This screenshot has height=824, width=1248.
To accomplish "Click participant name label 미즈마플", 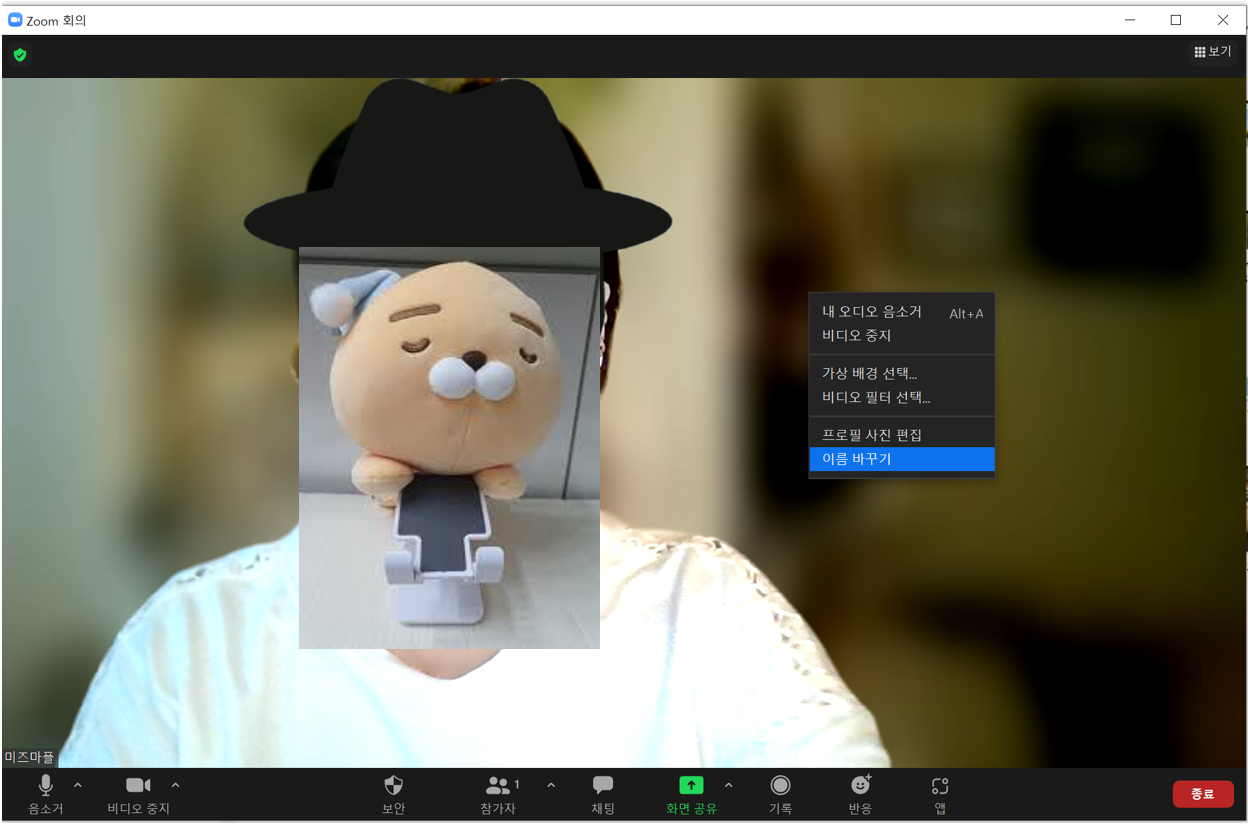I will click(x=29, y=758).
